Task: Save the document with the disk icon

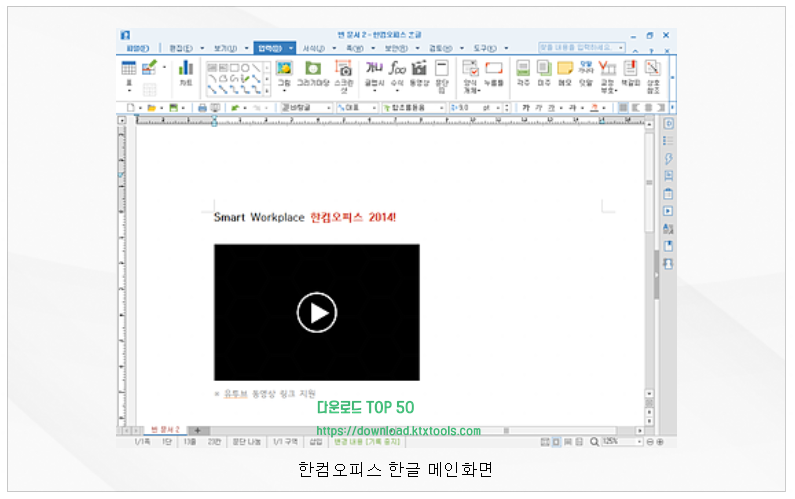Action: pyautogui.click(x=173, y=108)
